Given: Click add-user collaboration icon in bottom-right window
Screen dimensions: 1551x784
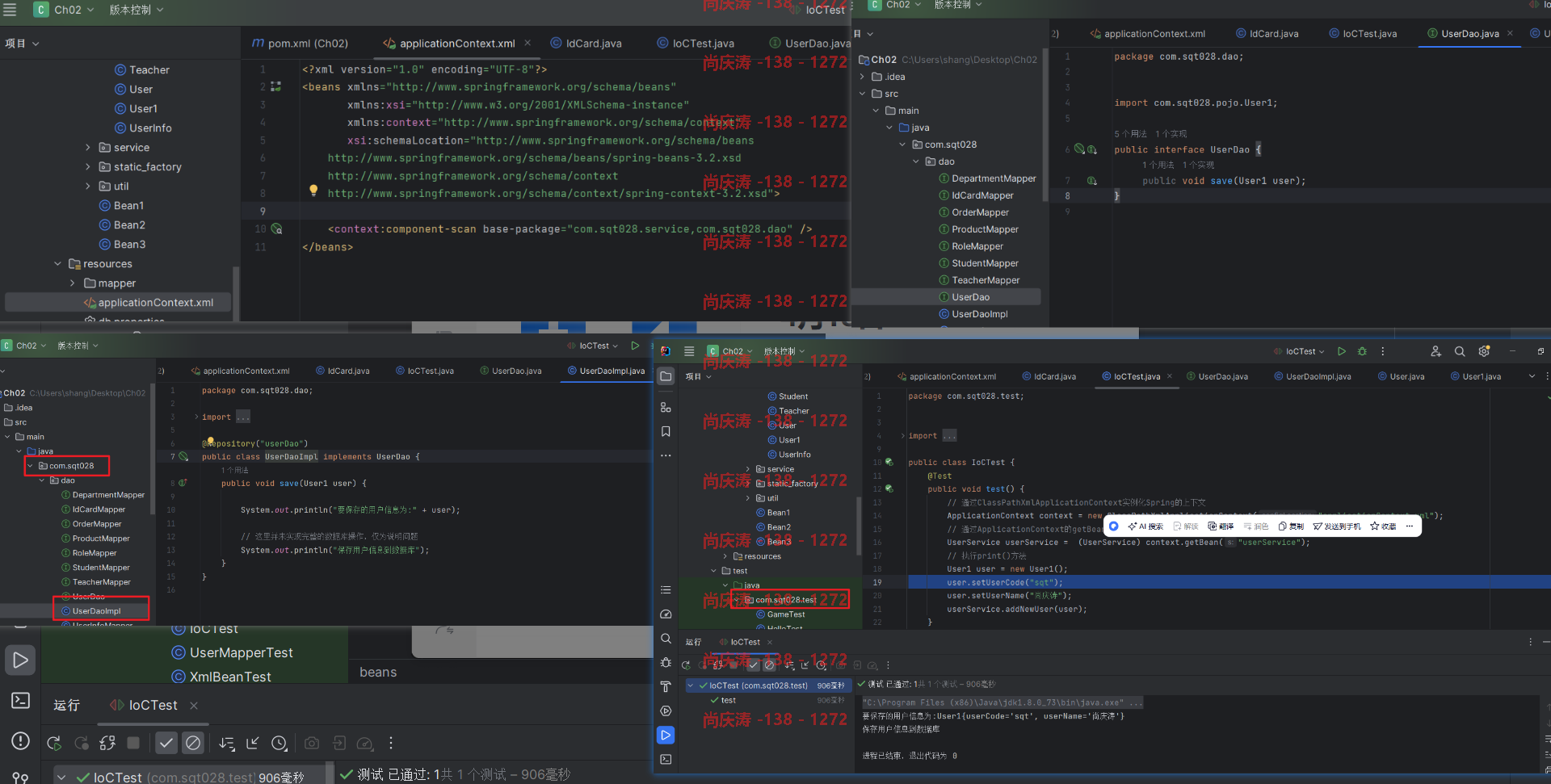Looking at the screenshot, I should [1435, 351].
